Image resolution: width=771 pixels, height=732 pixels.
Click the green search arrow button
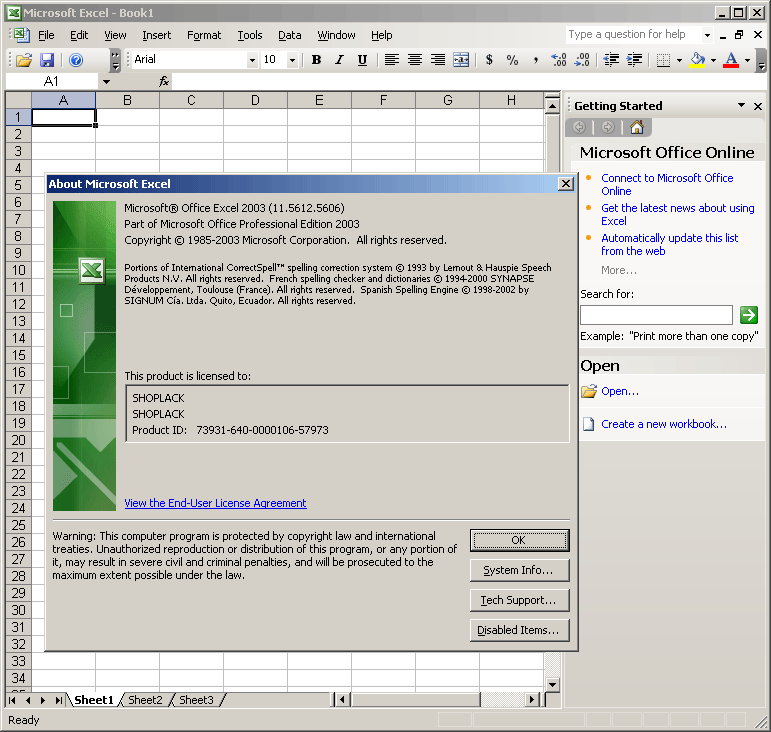tap(748, 315)
